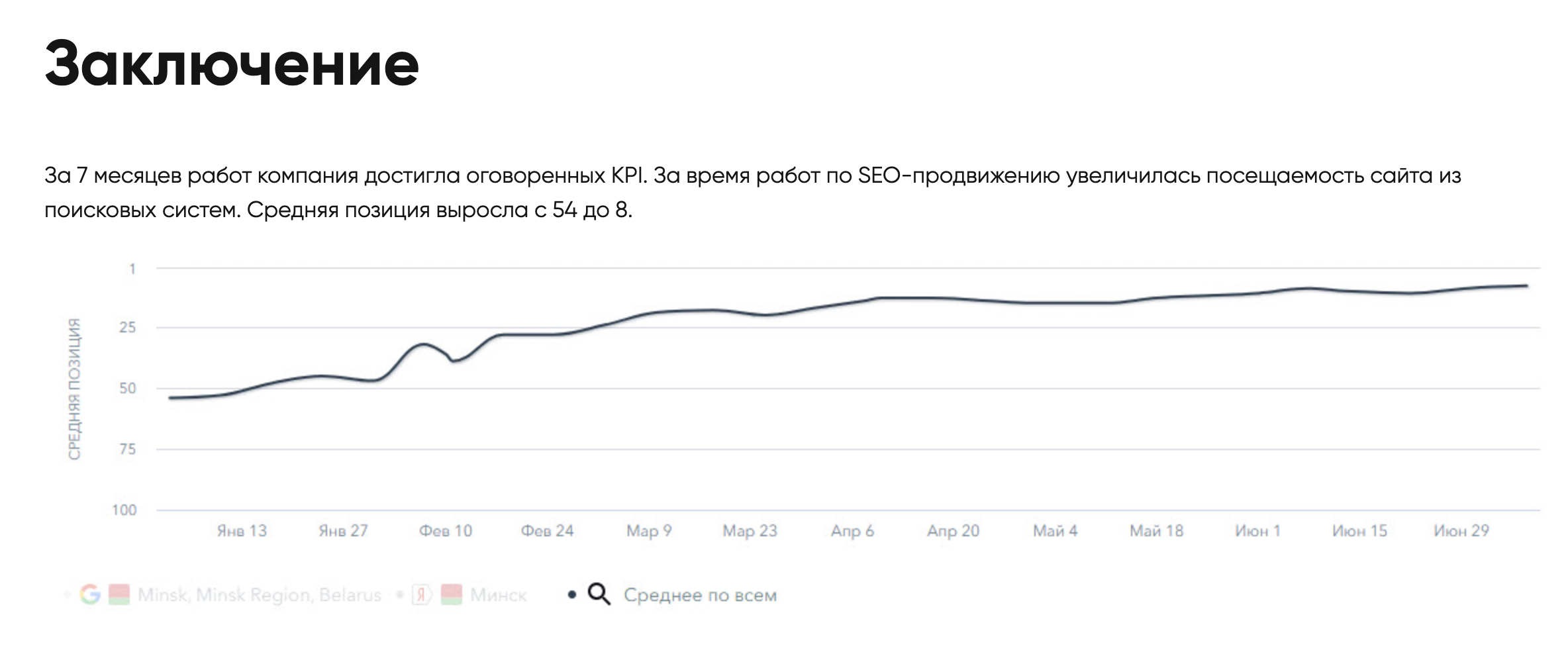Click the right end of the chart line
Viewport: 1568px width, 666px height.
1526,286
